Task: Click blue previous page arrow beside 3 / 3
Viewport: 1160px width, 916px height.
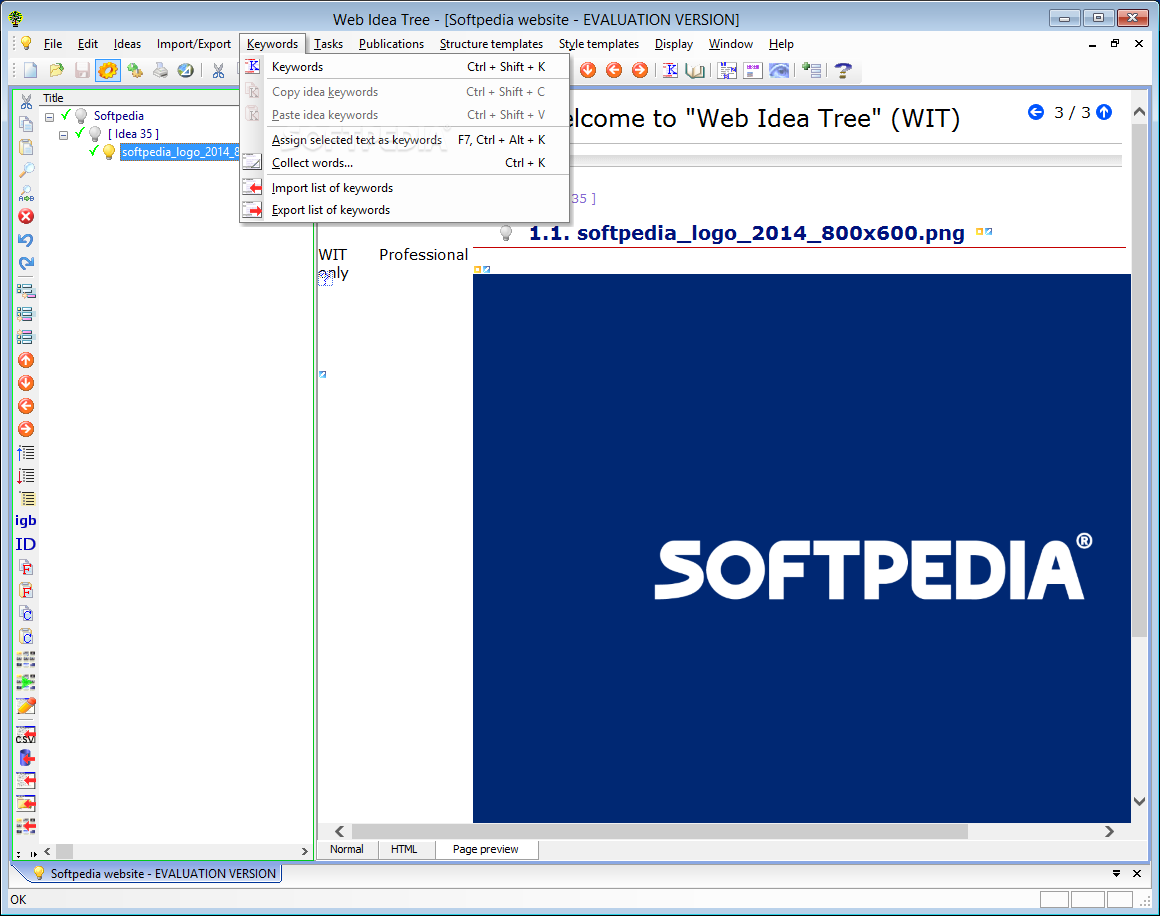Action: (1036, 112)
